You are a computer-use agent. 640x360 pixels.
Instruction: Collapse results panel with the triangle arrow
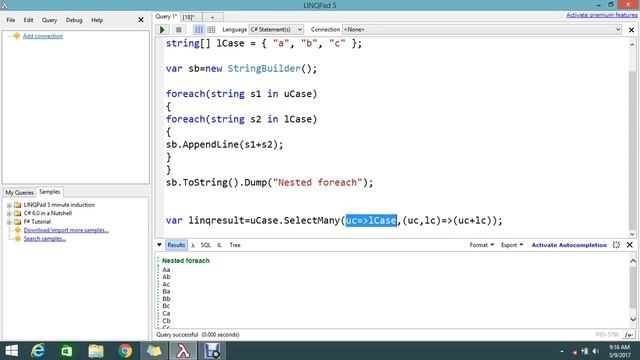point(159,245)
